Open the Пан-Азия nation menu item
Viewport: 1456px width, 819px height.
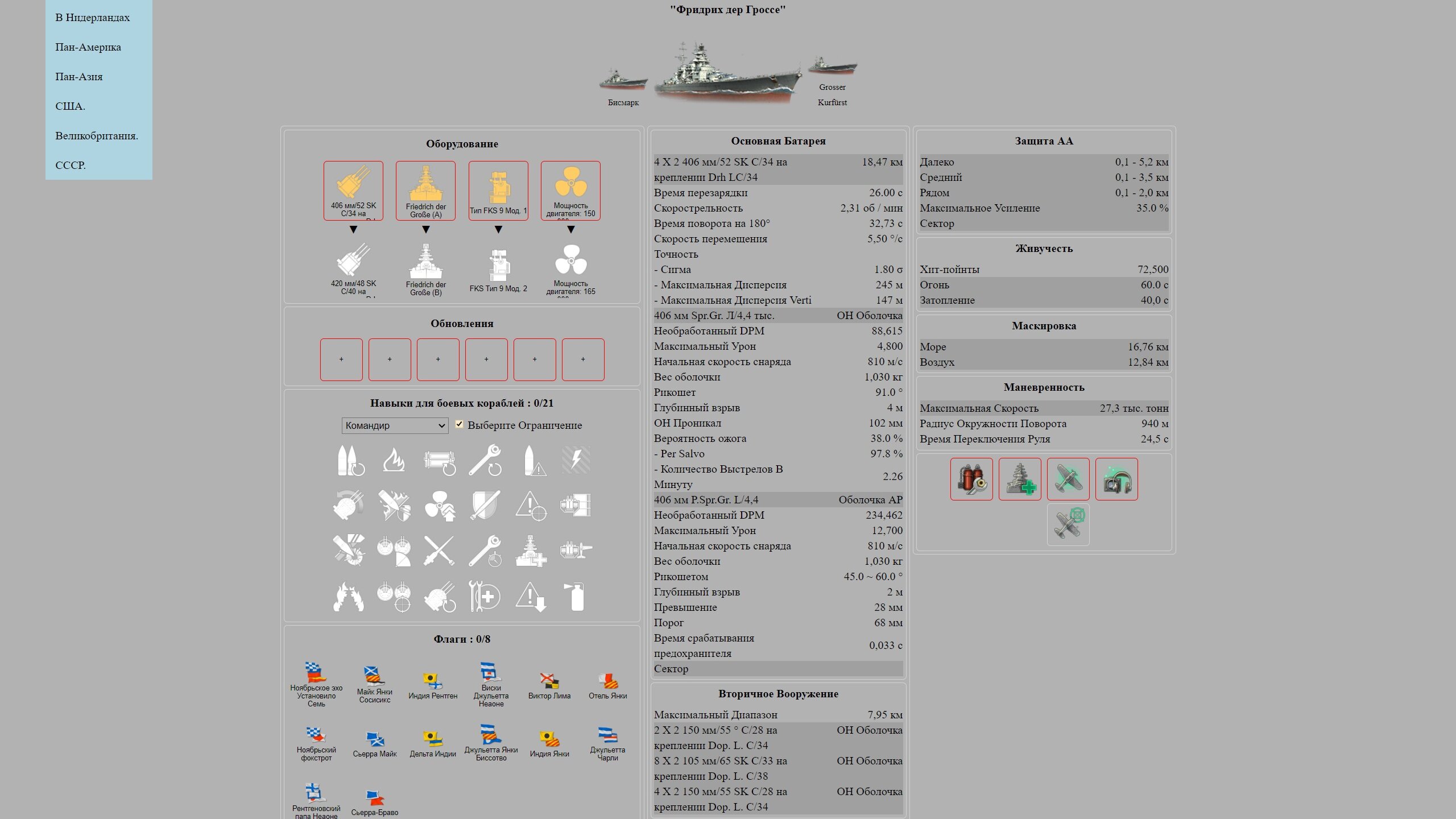[x=79, y=76]
